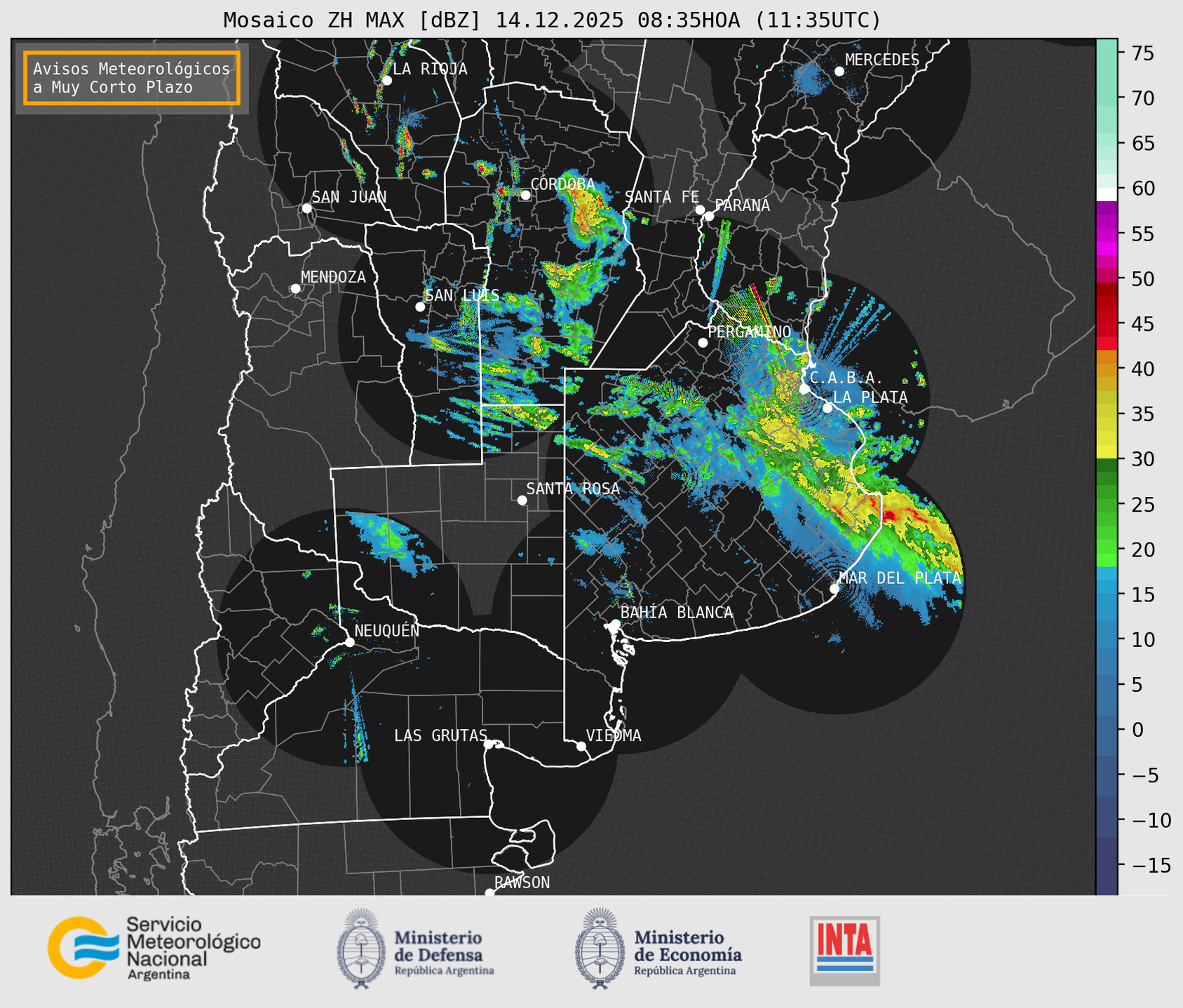Image resolution: width=1183 pixels, height=1008 pixels.
Task: Click the PARANÁ city marker
Action: pos(709,216)
